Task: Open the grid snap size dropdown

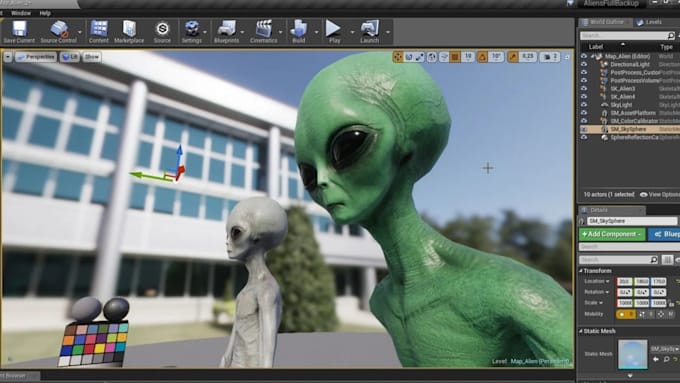Action: (468, 57)
